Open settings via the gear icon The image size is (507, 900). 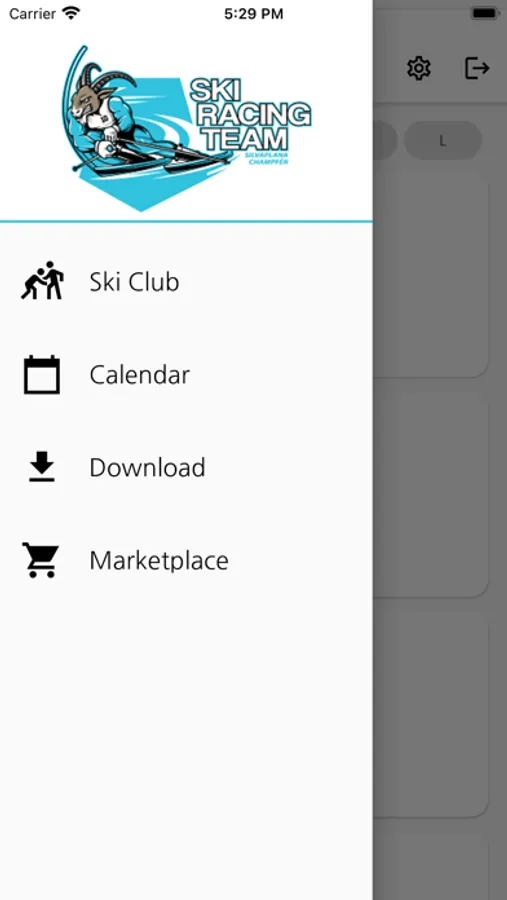click(419, 68)
